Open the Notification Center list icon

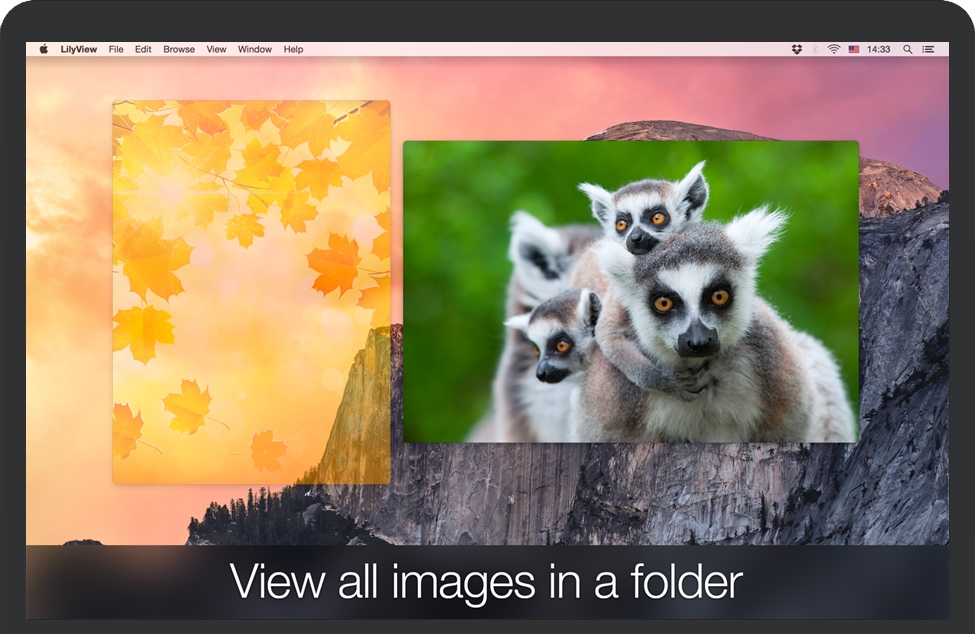point(928,49)
